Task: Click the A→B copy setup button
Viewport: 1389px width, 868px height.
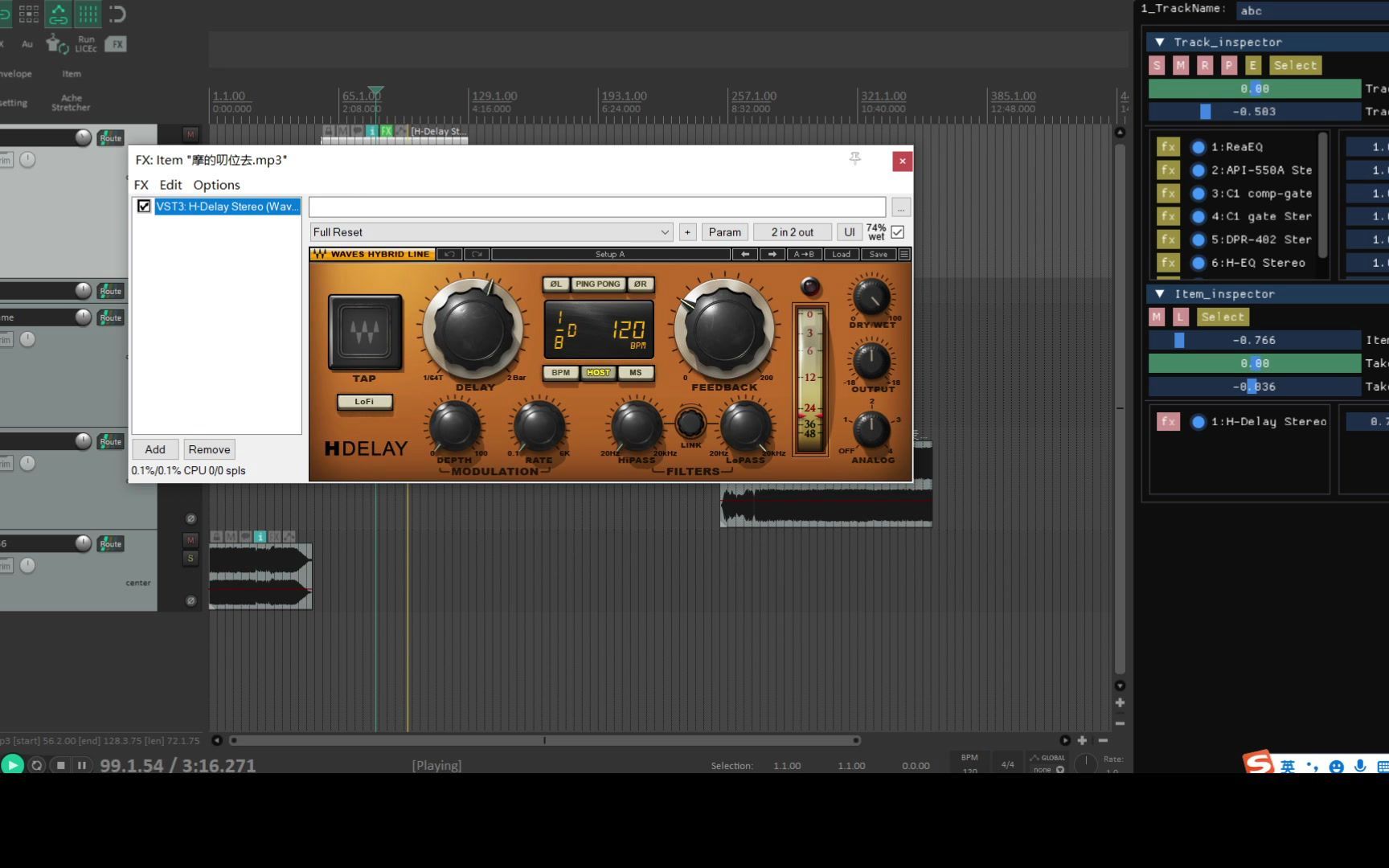Action: click(x=804, y=254)
